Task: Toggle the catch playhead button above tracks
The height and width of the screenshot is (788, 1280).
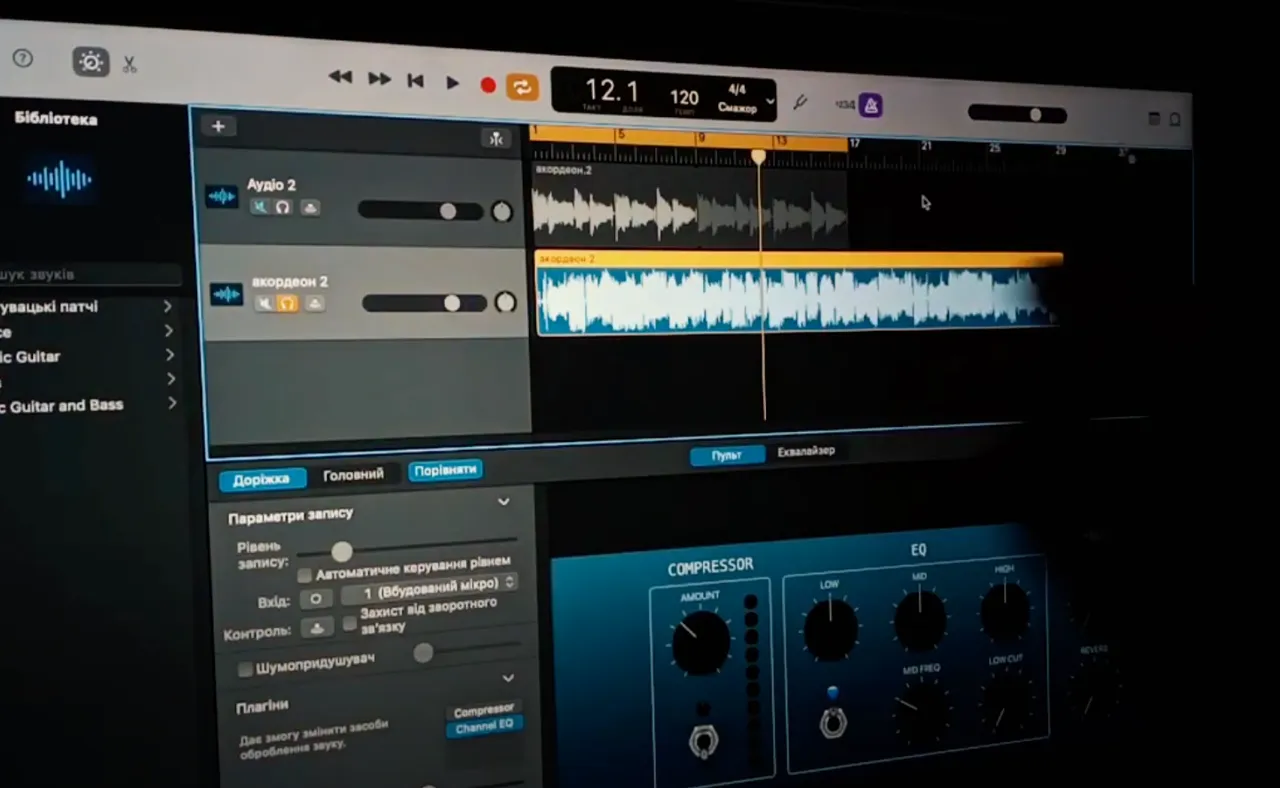Action: [496, 138]
